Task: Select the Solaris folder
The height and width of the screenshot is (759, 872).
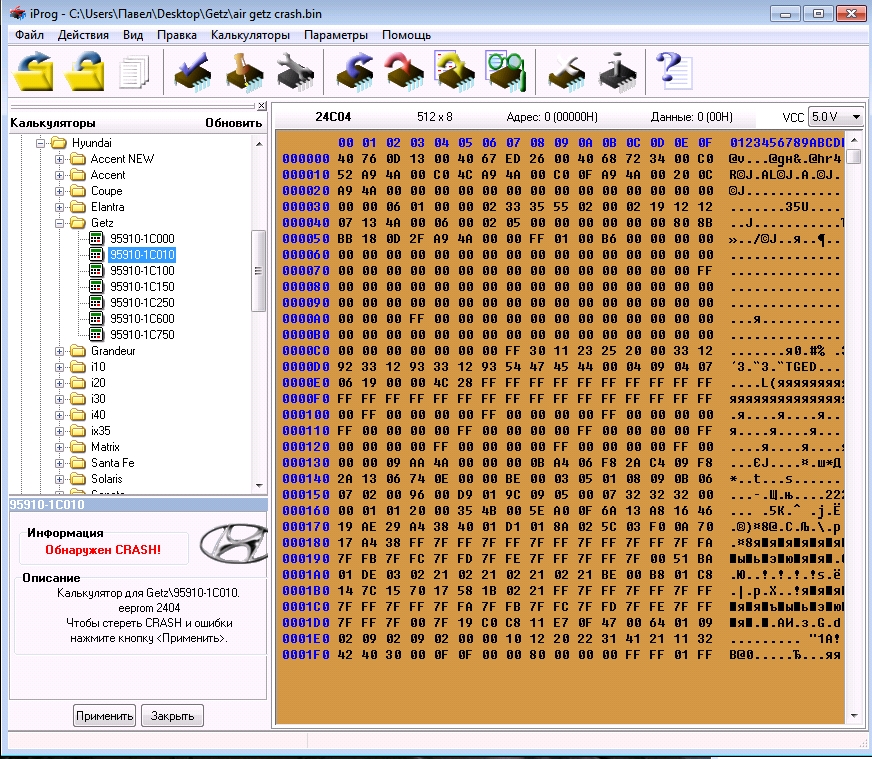Action: click(107, 479)
